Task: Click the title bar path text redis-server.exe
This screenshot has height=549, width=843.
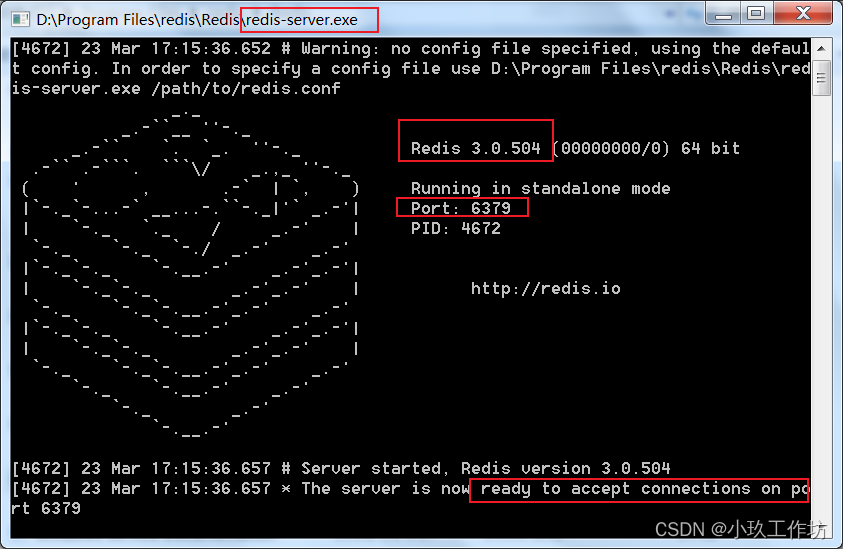Action: click(x=302, y=20)
